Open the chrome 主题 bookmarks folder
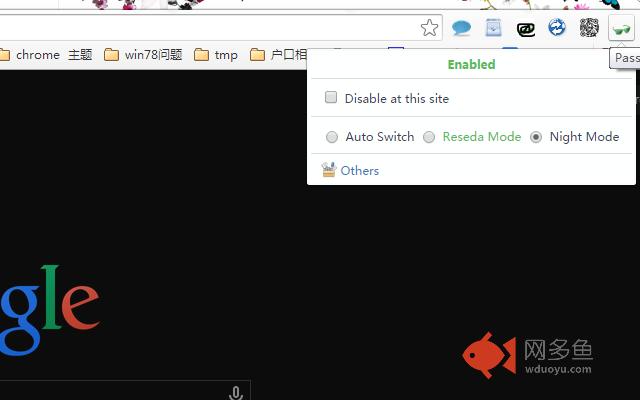Screen dimensions: 640x400 pyautogui.click(x=46, y=55)
